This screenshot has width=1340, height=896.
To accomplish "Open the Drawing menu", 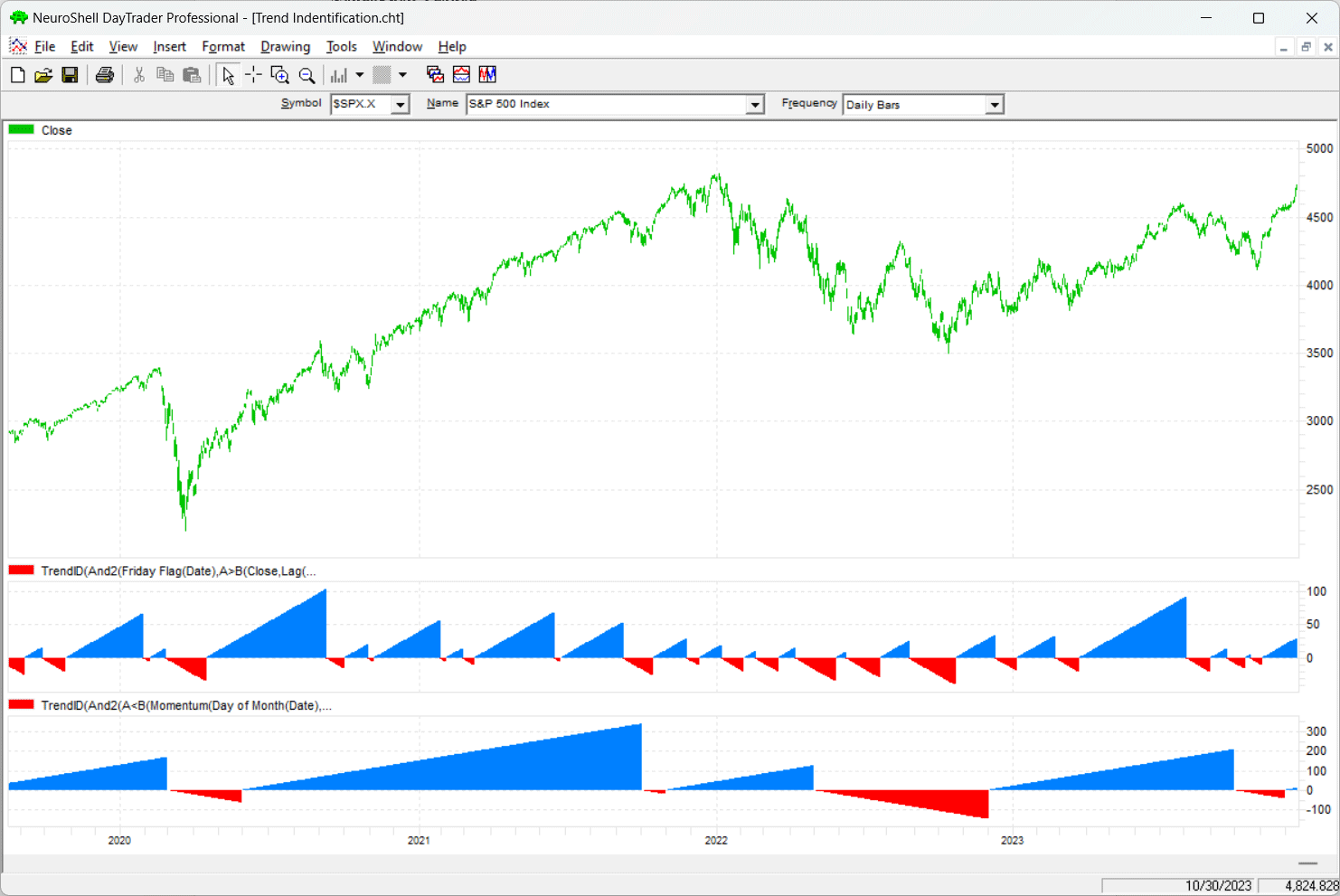I will pyautogui.click(x=285, y=47).
